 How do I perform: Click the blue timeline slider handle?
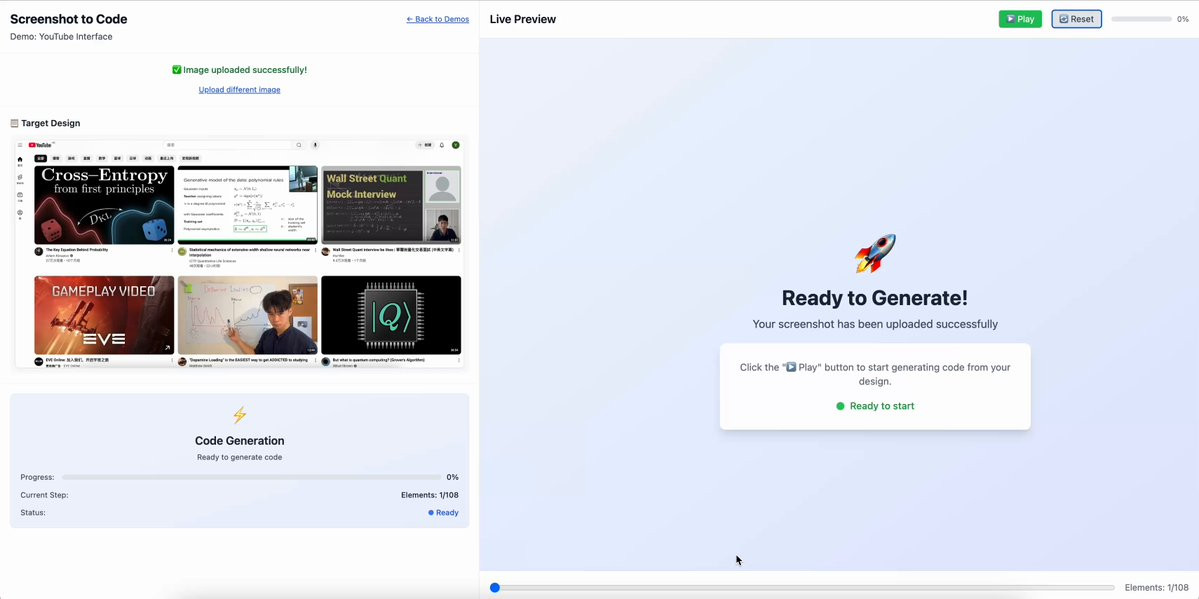point(495,588)
